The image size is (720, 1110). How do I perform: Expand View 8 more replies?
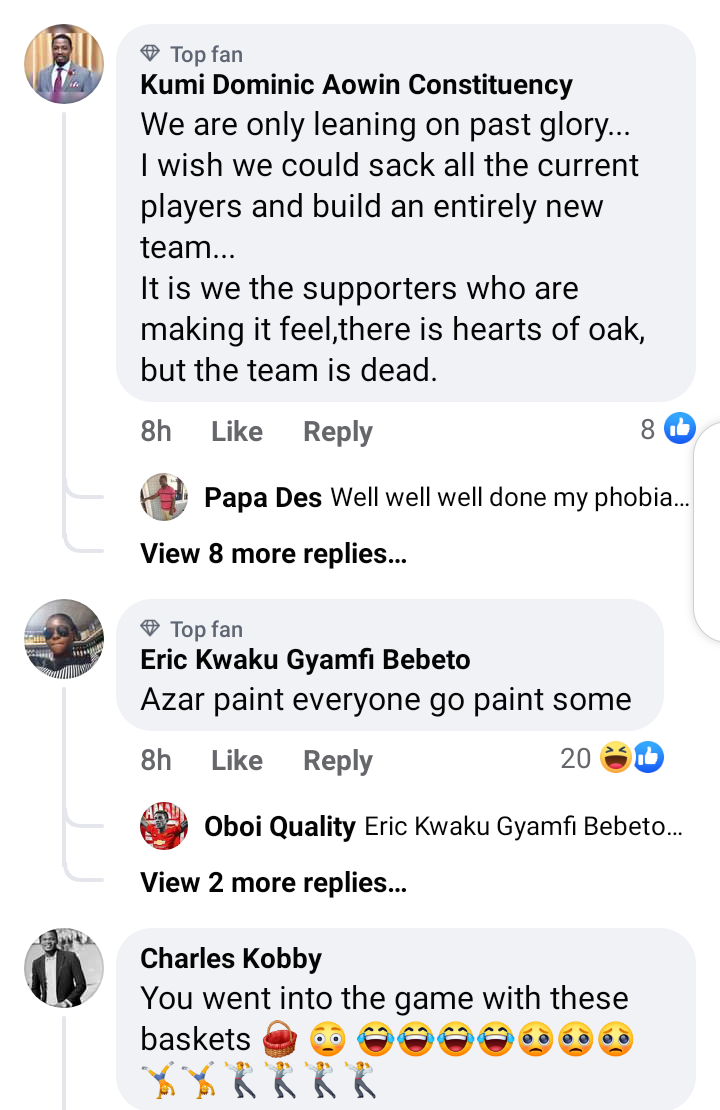click(273, 553)
